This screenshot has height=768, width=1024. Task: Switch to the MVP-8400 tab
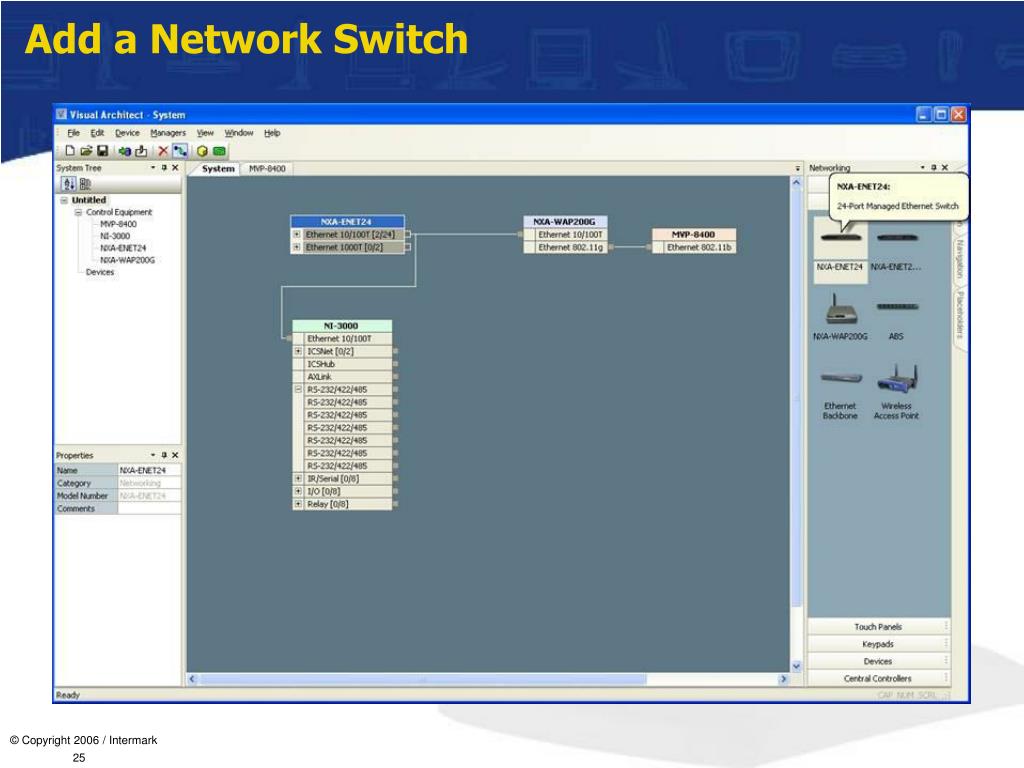coord(267,168)
